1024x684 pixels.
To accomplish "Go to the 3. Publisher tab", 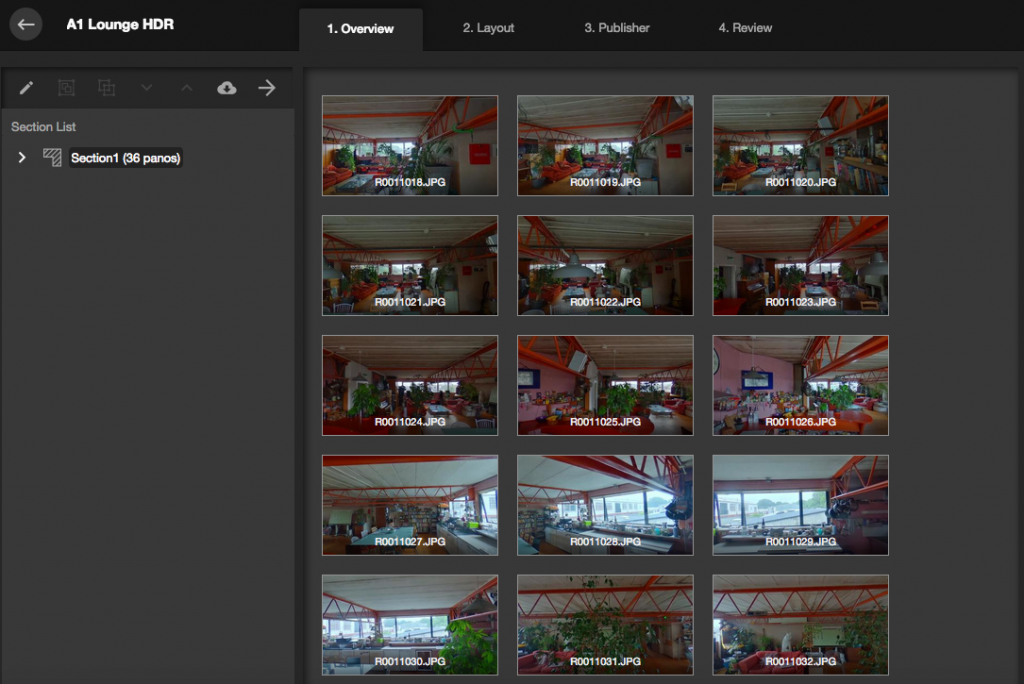I will click(x=617, y=28).
